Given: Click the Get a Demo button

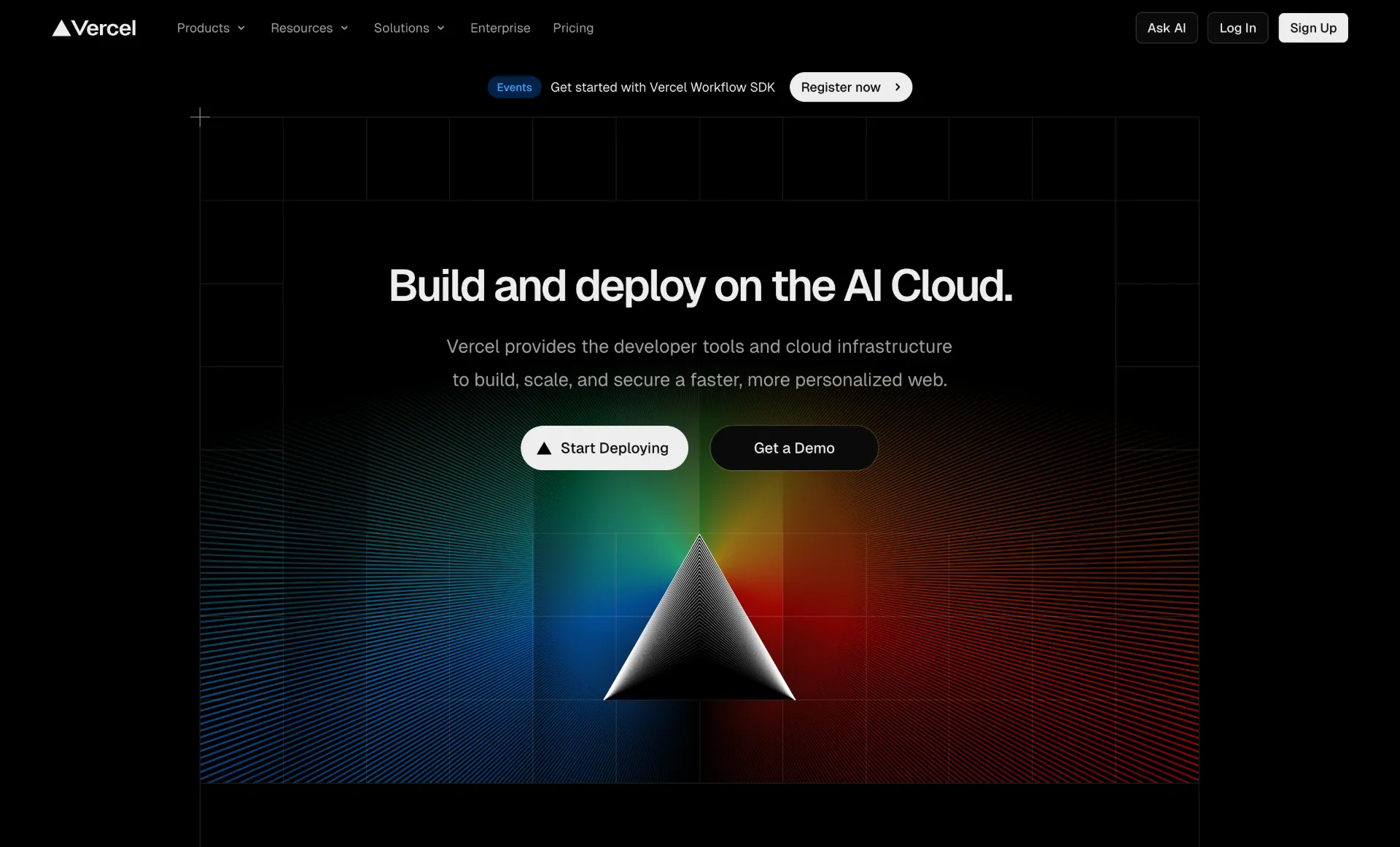Looking at the screenshot, I should (x=793, y=448).
